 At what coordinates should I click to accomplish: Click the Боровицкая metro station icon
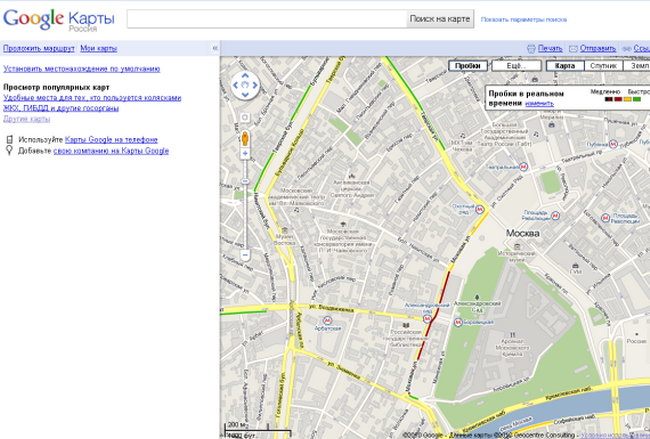pyautogui.click(x=458, y=322)
